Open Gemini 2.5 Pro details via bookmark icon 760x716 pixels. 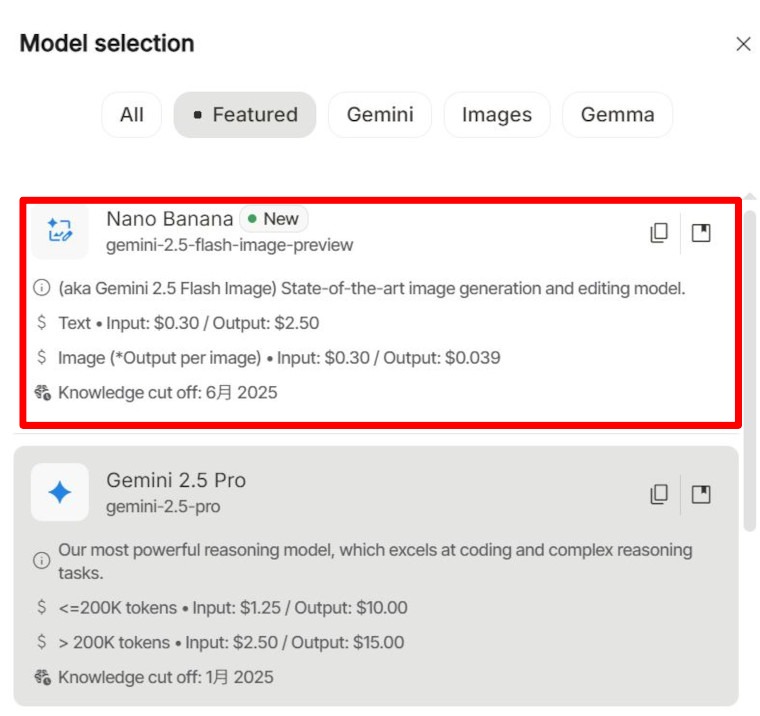coord(701,494)
